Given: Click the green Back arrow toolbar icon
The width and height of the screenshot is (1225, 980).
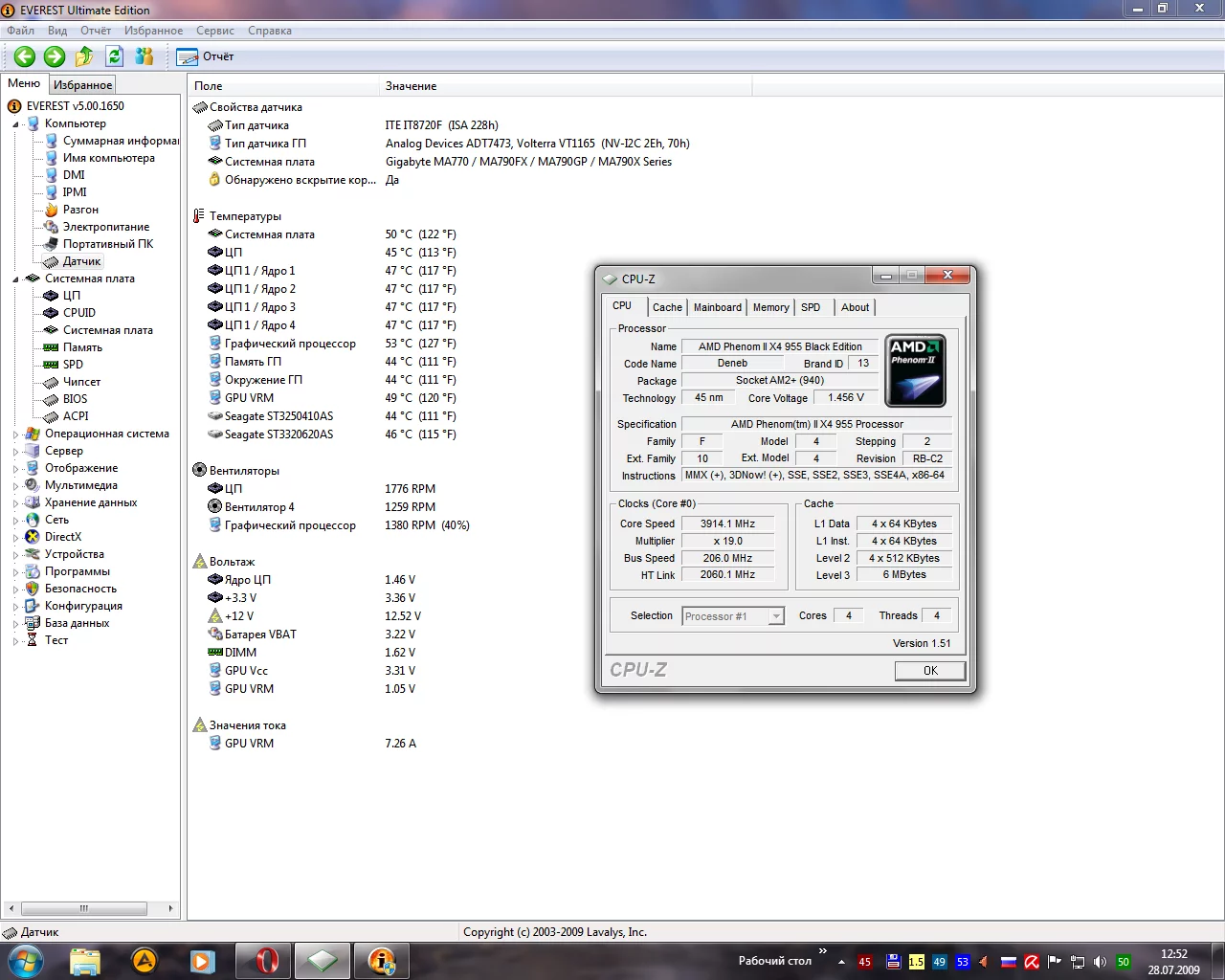Looking at the screenshot, I should [25, 56].
